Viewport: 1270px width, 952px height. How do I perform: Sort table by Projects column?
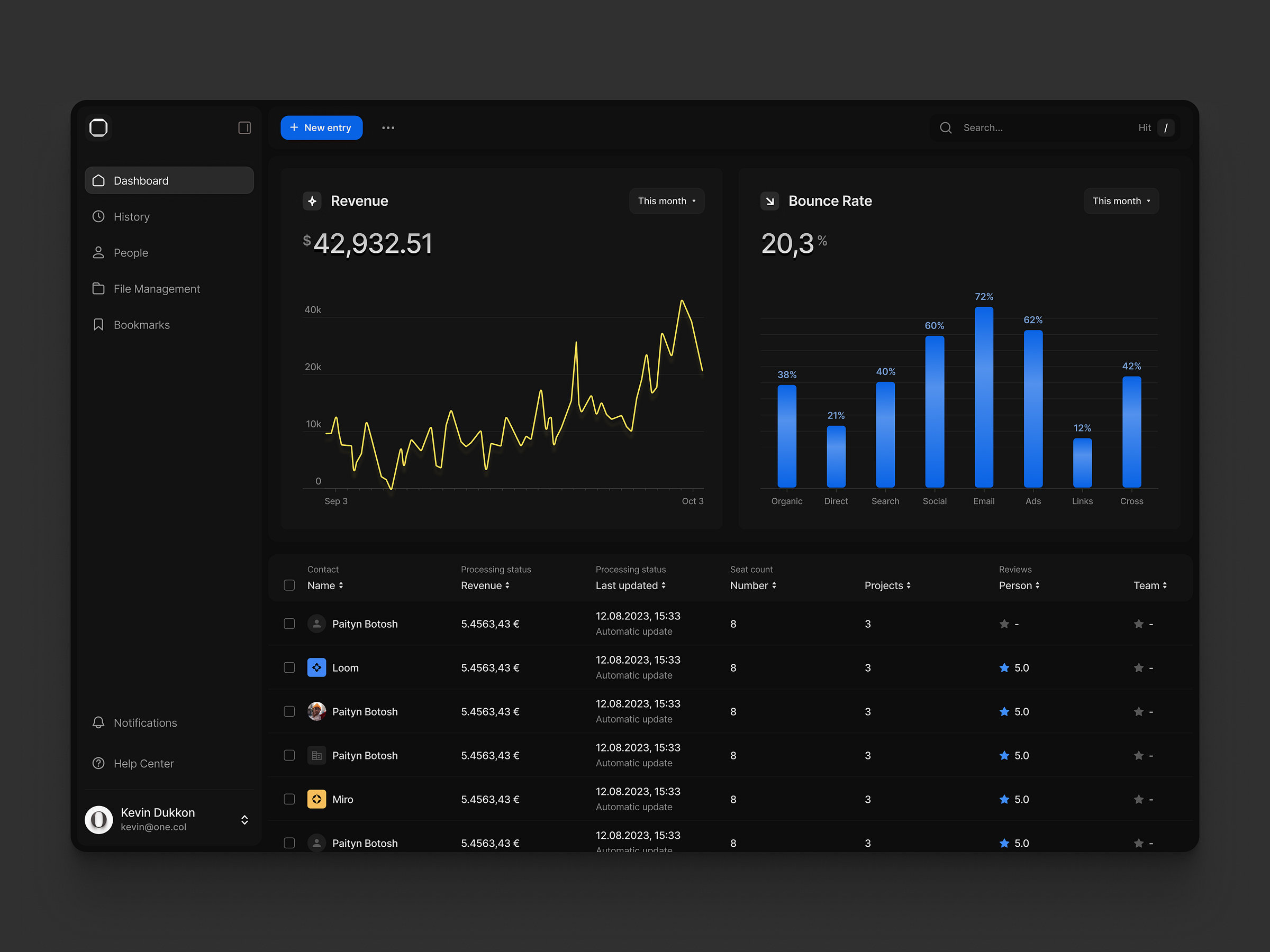pyautogui.click(x=887, y=585)
